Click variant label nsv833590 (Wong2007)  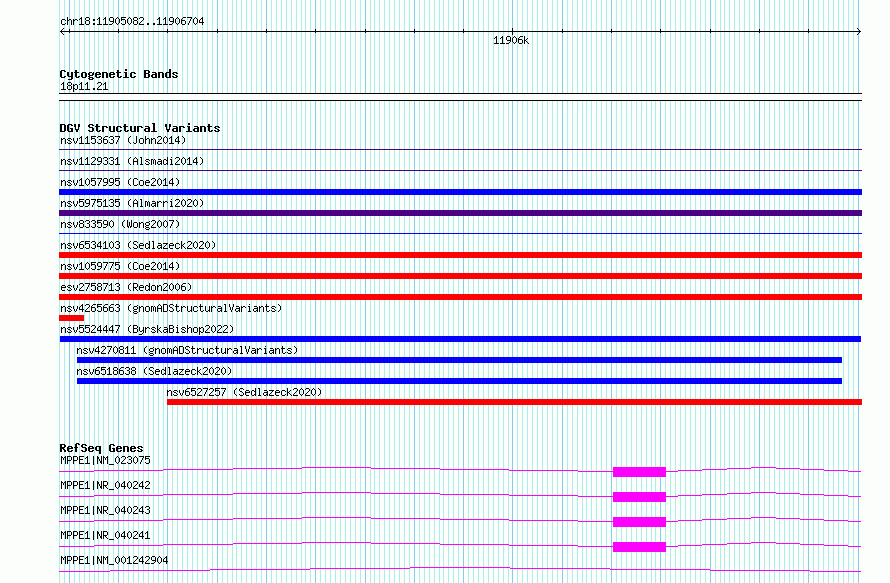click(x=120, y=224)
